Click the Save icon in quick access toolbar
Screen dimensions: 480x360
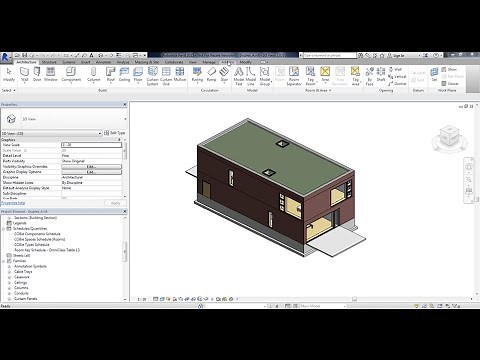[25, 55]
